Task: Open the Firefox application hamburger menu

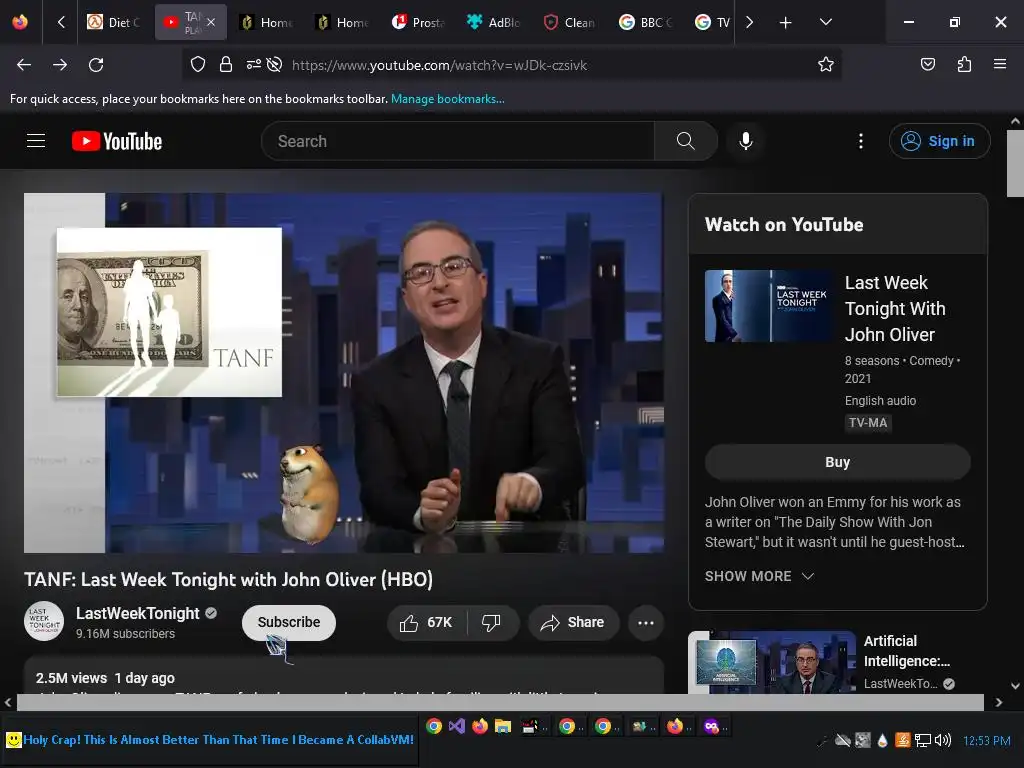Action: click(1000, 64)
